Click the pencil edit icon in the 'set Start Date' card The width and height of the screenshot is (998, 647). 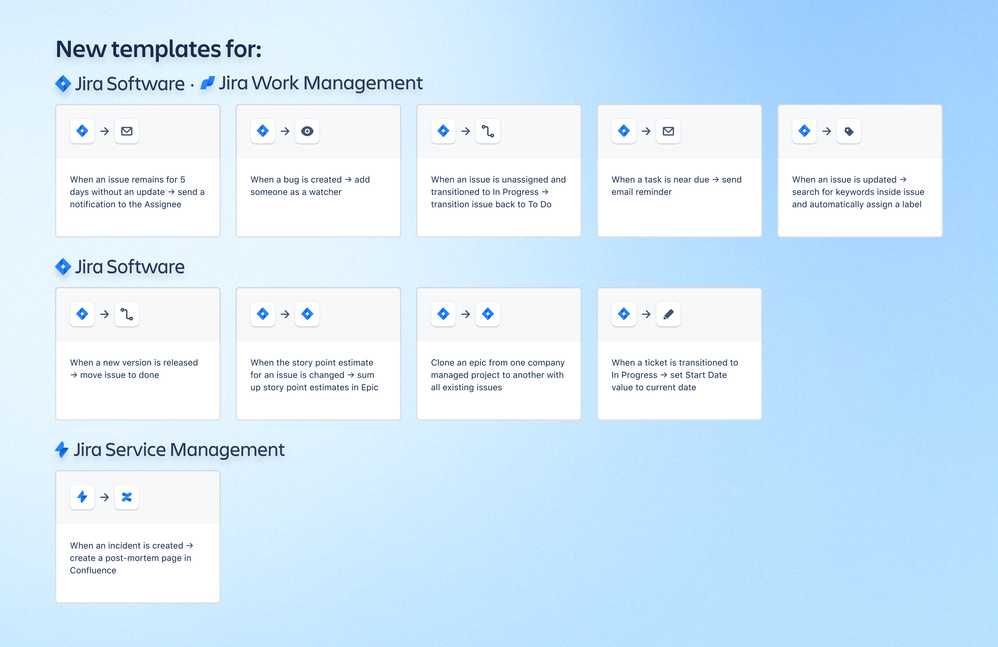pyautogui.click(x=668, y=314)
